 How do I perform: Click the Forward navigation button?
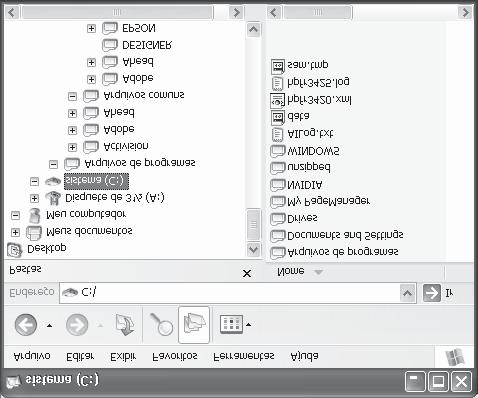click(77, 325)
